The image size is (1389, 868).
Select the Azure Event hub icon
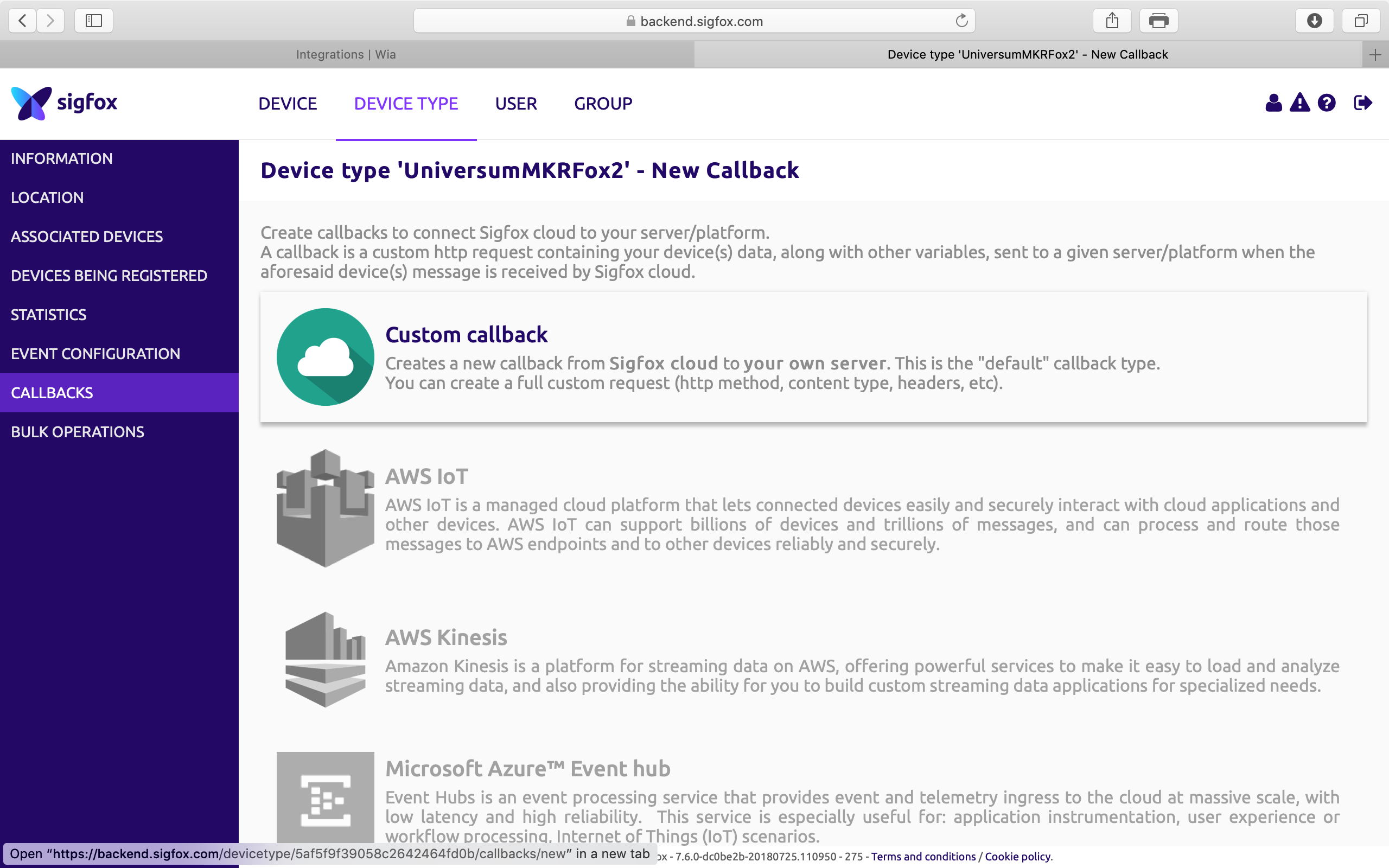coord(326,799)
